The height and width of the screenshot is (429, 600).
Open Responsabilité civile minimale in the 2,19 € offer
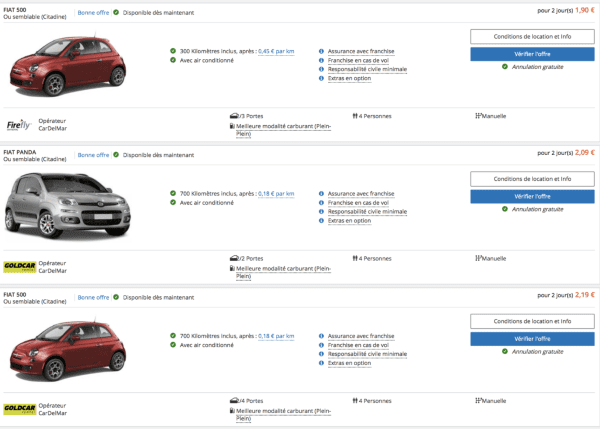(x=367, y=354)
